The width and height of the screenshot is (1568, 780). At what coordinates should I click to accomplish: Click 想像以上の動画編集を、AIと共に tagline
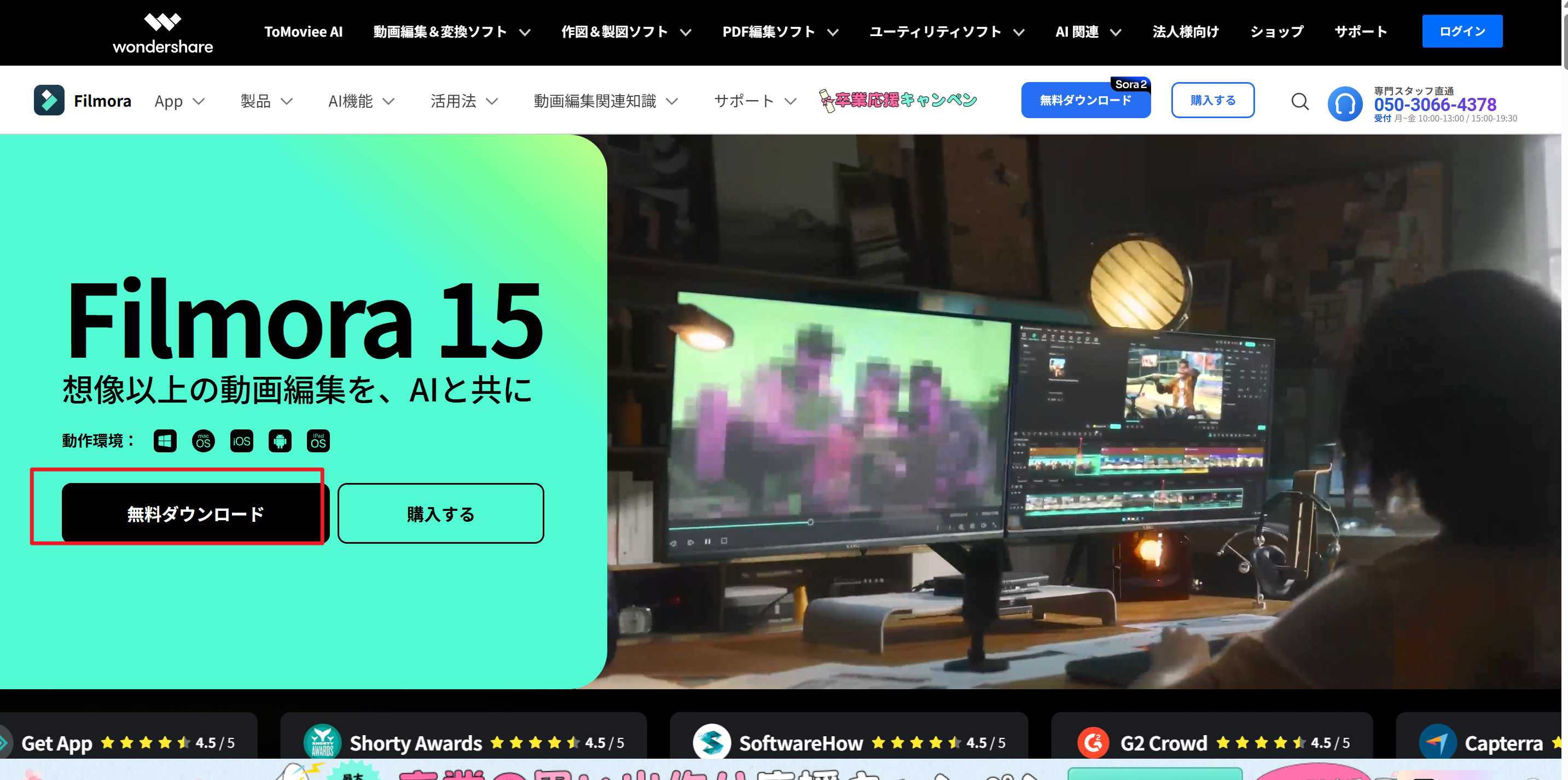point(298,389)
